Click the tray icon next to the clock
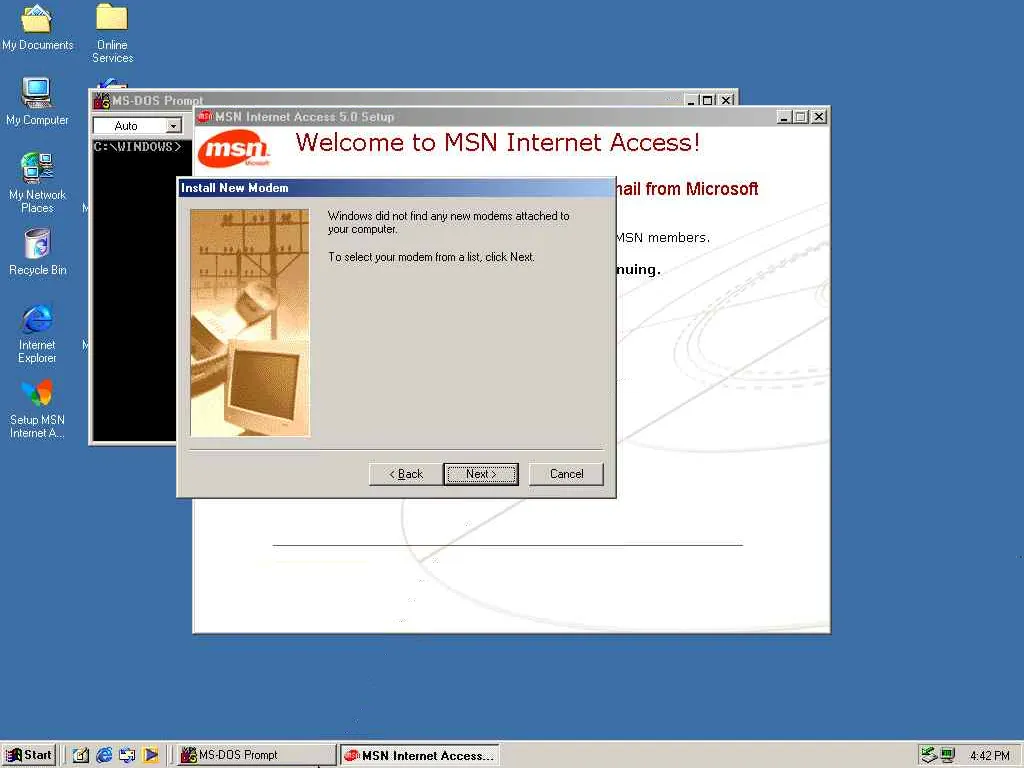This screenshot has height=768, width=1024. [x=948, y=756]
